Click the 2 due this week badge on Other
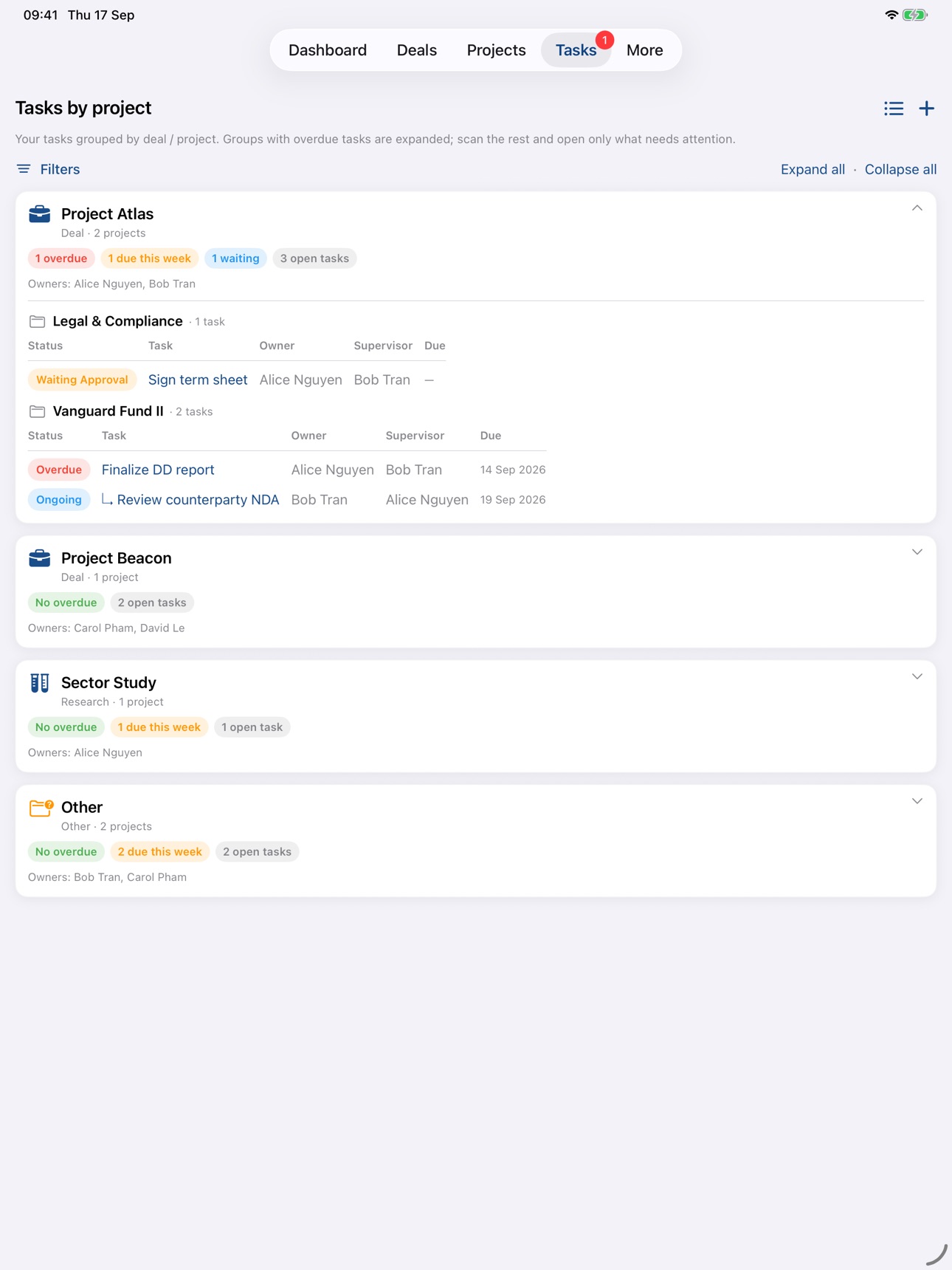Screen dimensions: 952x1270 point(160,852)
